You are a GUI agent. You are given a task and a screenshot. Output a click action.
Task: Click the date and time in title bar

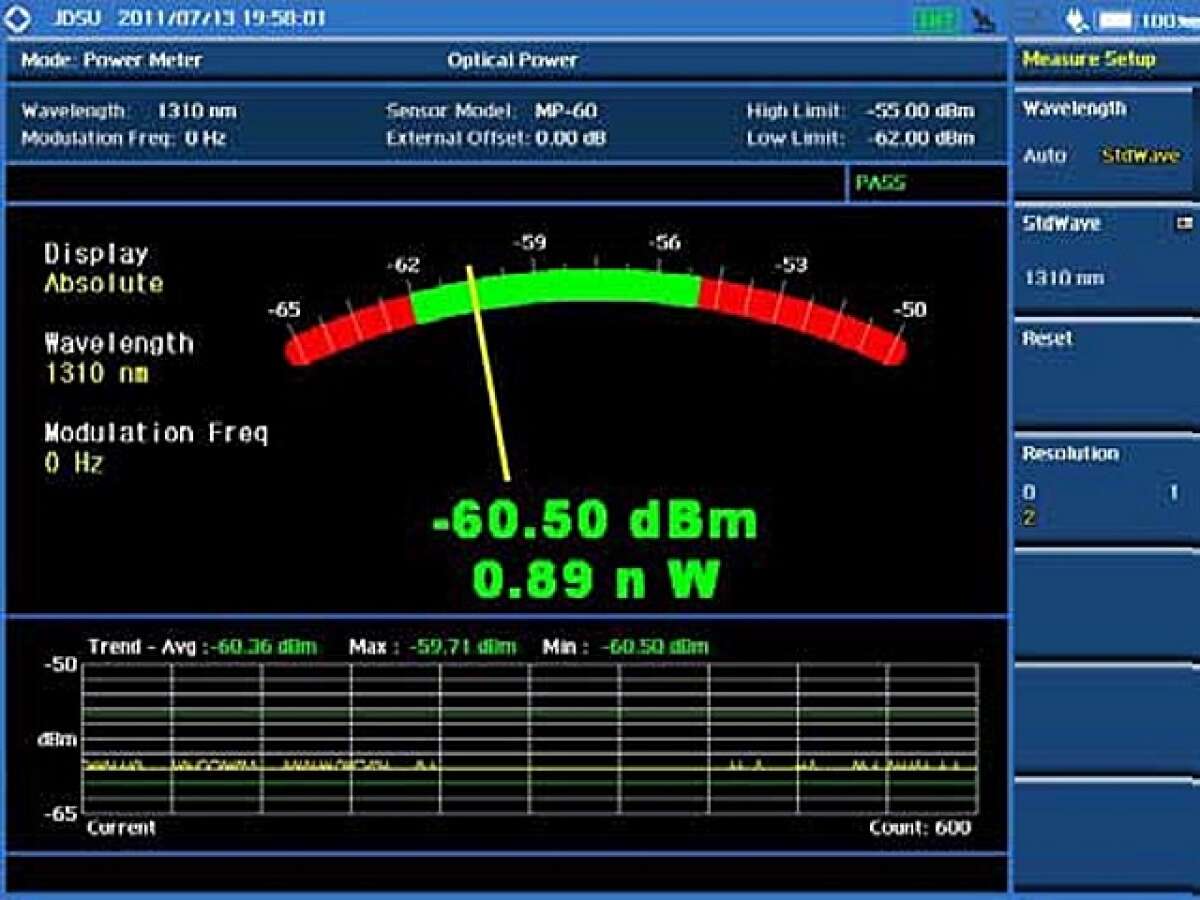[x=222, y=18]
